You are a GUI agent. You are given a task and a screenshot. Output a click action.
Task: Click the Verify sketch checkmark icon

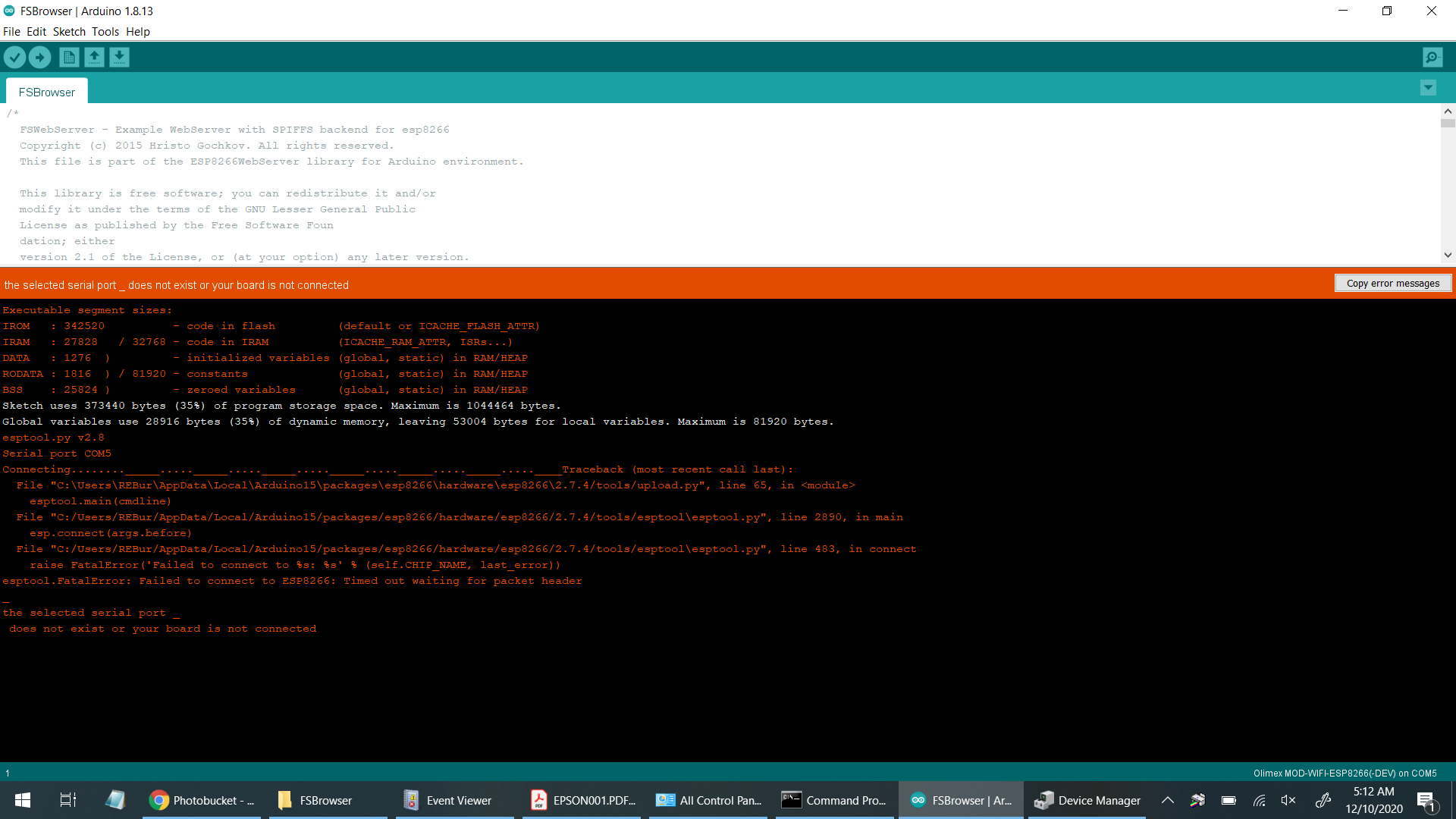[14, 57]
